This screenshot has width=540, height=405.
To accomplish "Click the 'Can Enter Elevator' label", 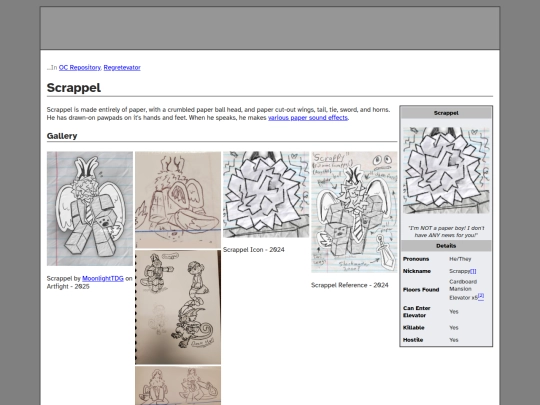I will pyautogui.click(x=417, y=312).
